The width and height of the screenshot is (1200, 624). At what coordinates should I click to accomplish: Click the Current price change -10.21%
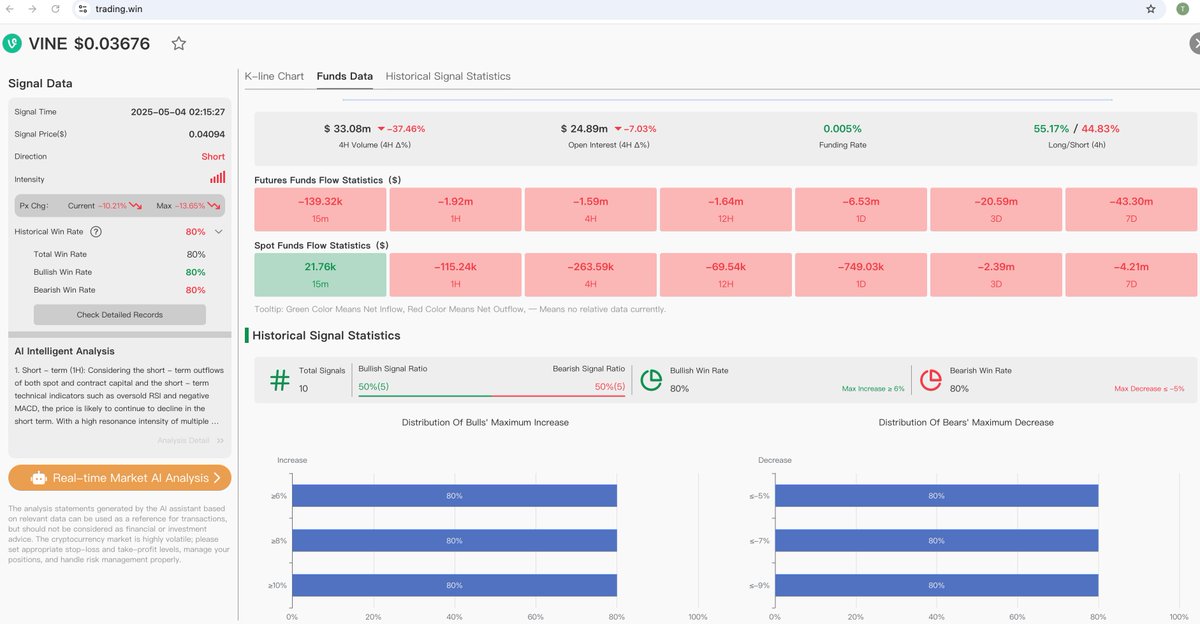click(112, 205)
